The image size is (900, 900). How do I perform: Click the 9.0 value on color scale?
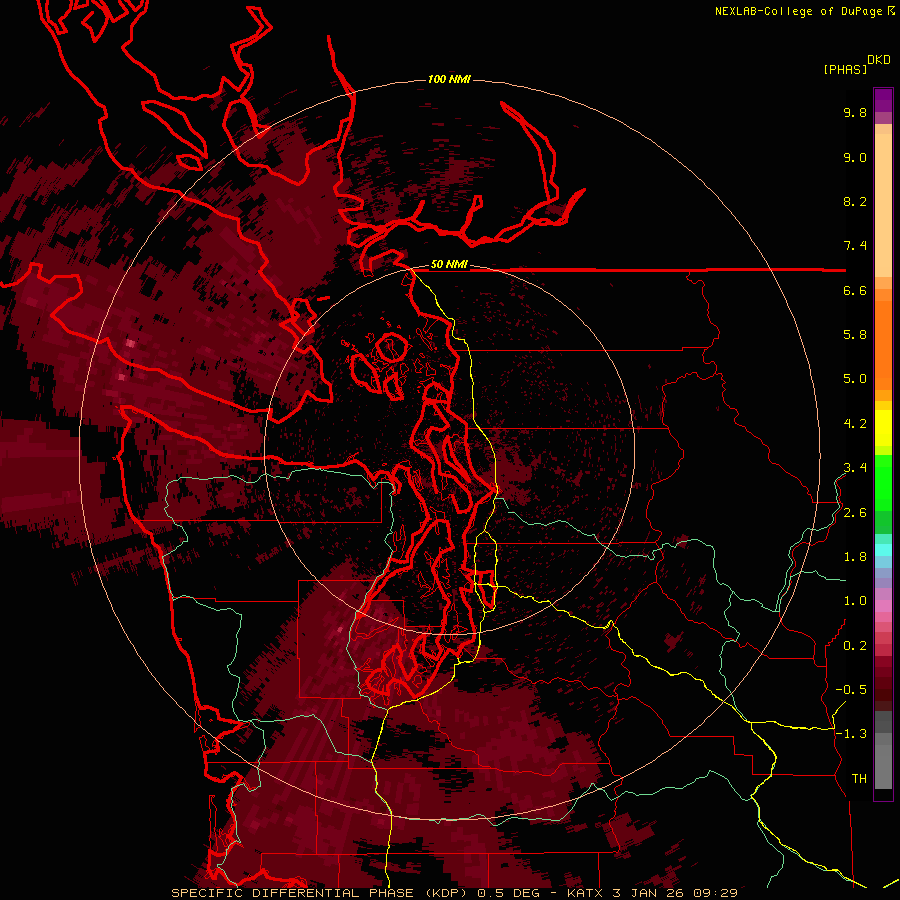point(855,157)
